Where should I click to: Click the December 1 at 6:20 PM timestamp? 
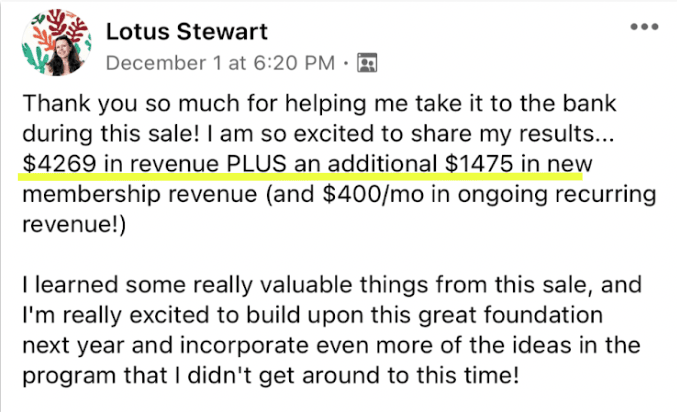pyautogui.click(x=219, y=63)
